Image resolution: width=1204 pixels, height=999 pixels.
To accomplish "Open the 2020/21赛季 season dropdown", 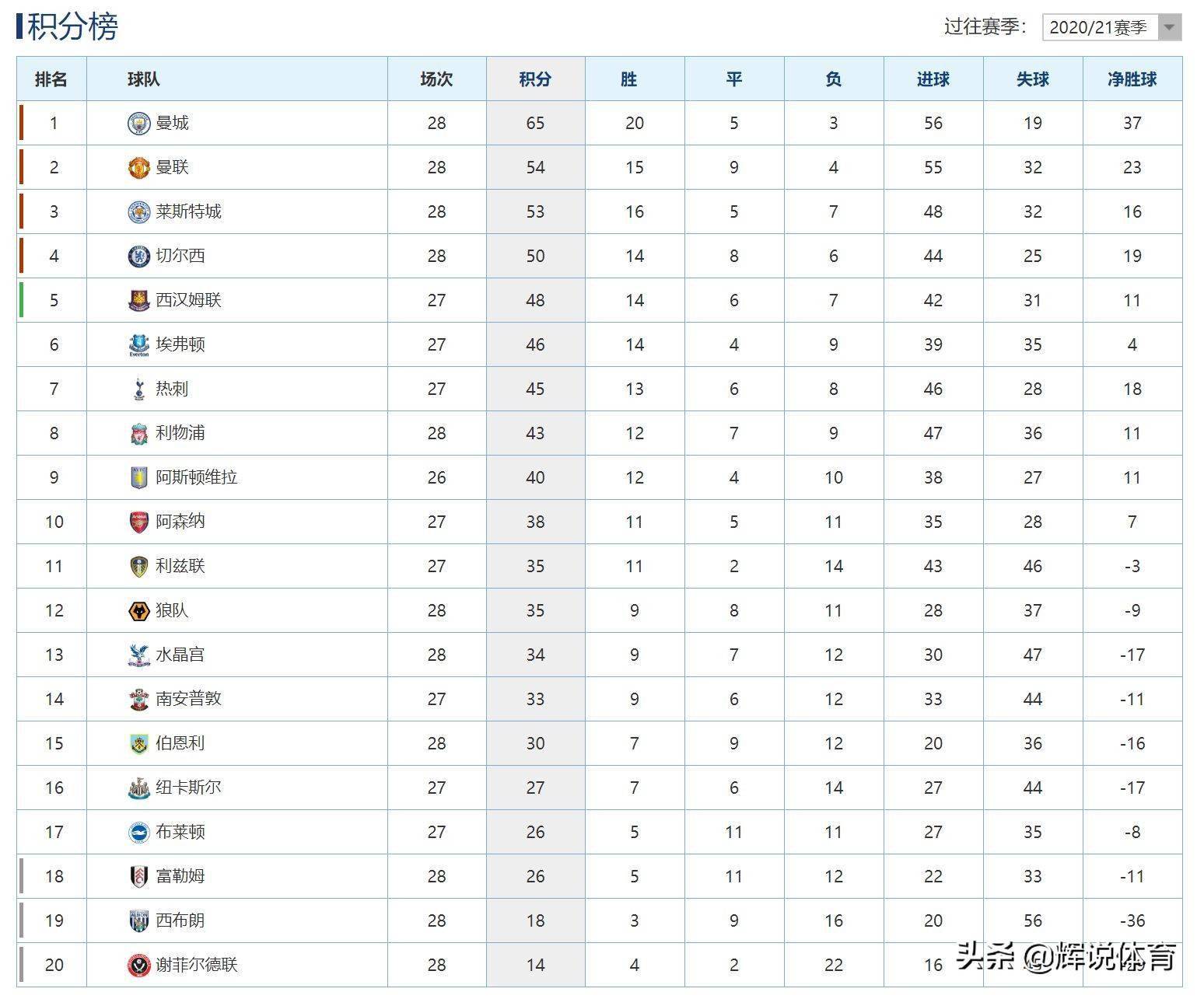I will 1111,27.
